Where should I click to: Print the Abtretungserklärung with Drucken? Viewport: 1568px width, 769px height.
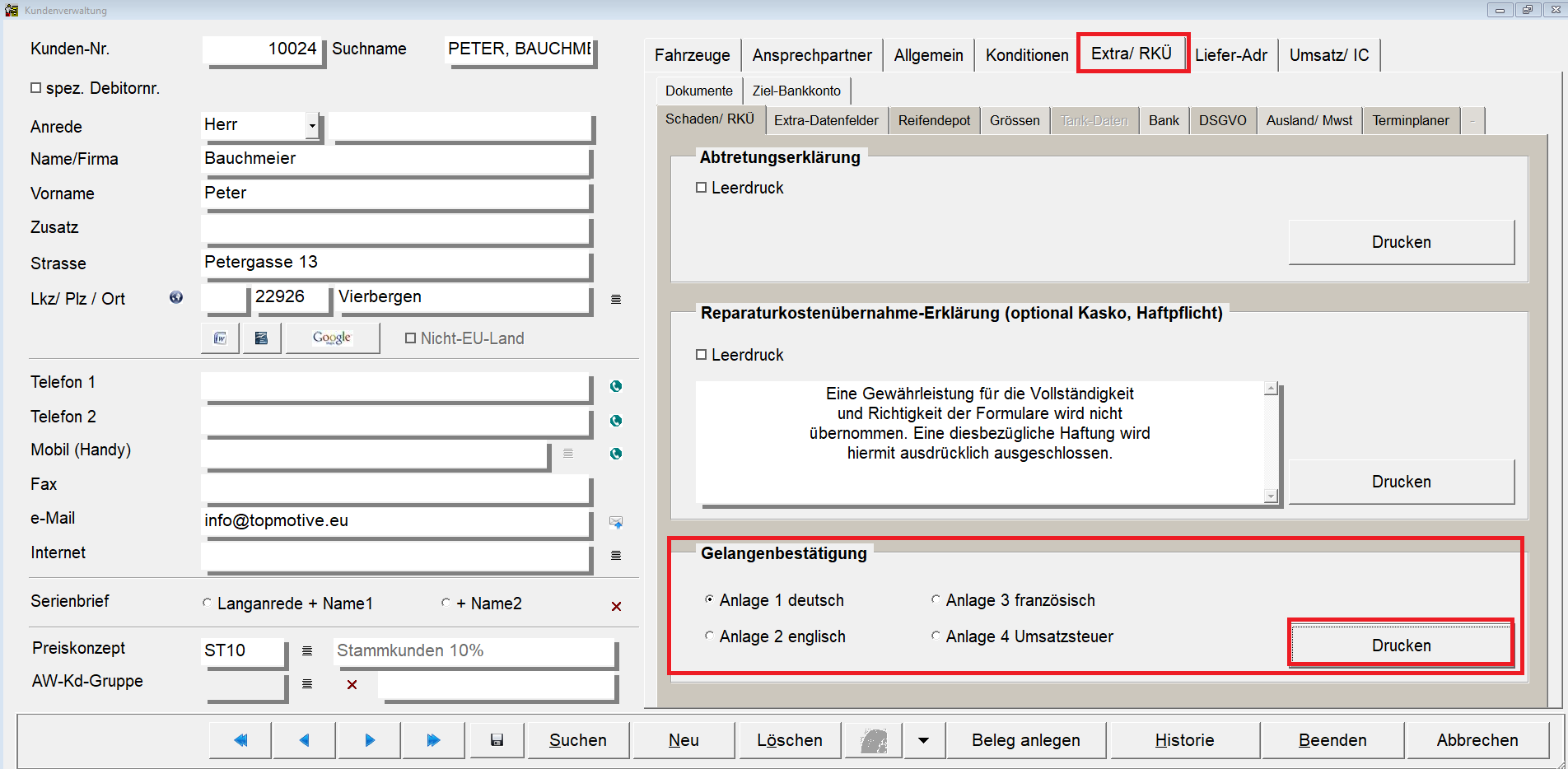pyautogui.click(x=1401, y=242)
